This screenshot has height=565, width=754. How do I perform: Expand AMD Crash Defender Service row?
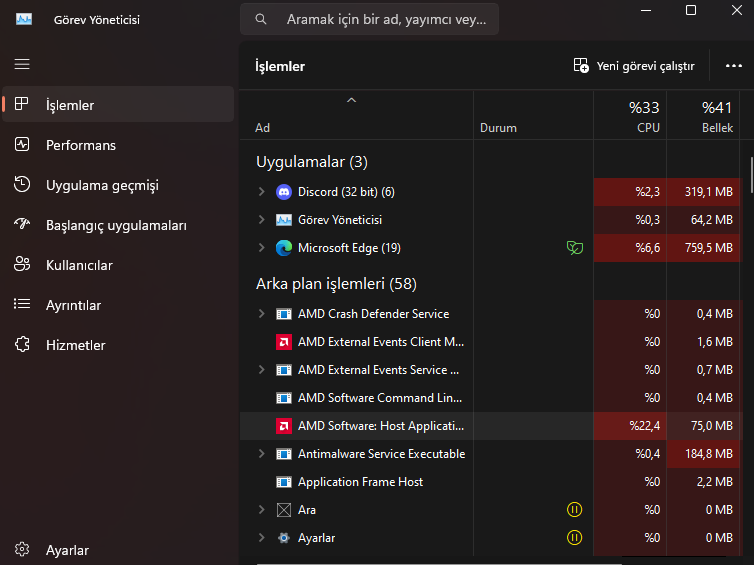(262, 314)
